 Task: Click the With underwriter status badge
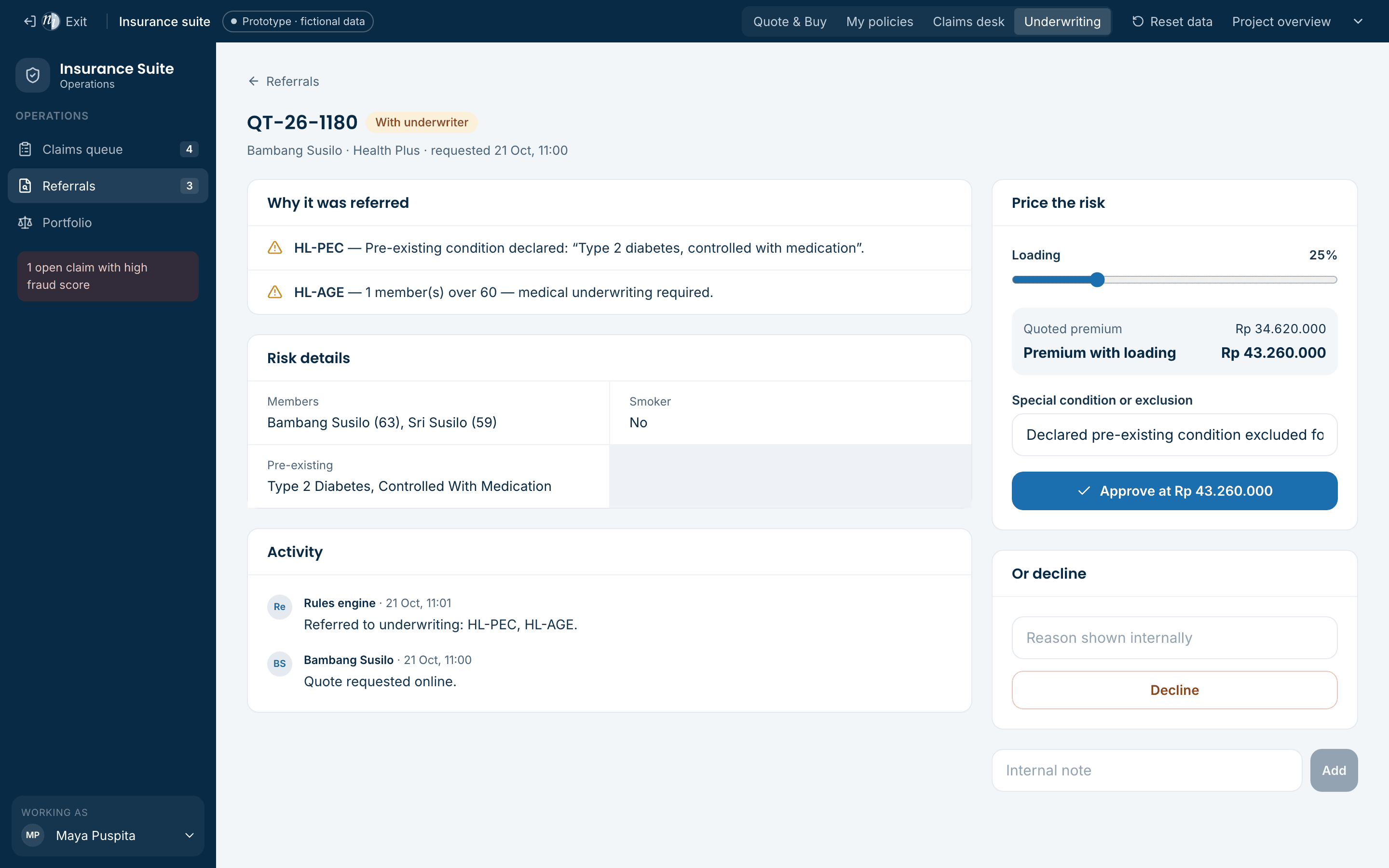click(422, 122)
